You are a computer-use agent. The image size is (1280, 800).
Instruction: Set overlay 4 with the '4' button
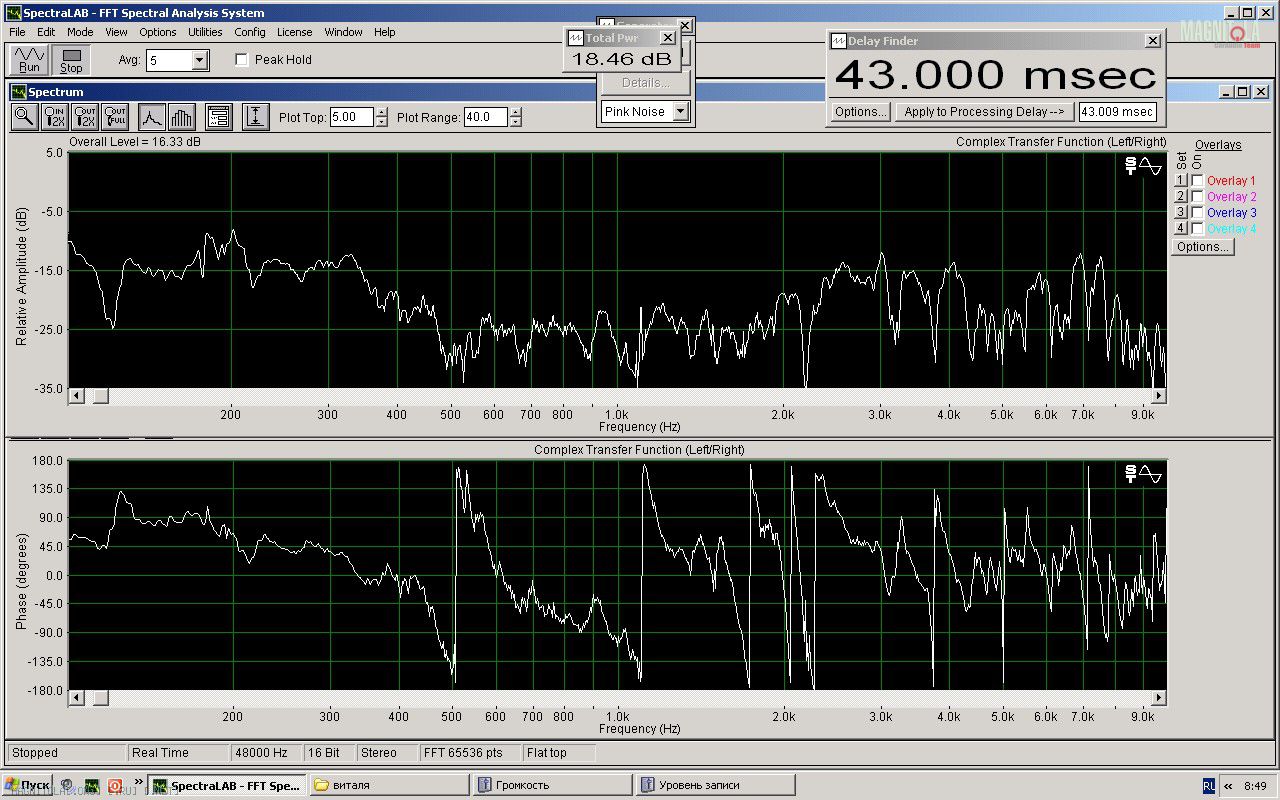1180,229
